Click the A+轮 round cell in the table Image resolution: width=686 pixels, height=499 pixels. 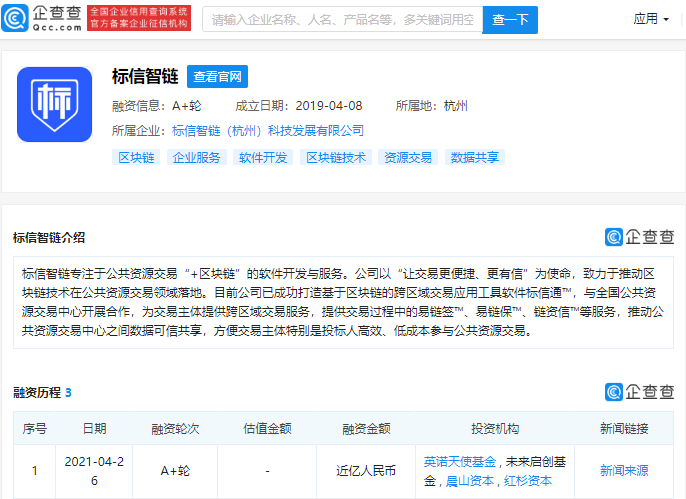(x=175, y=471)
